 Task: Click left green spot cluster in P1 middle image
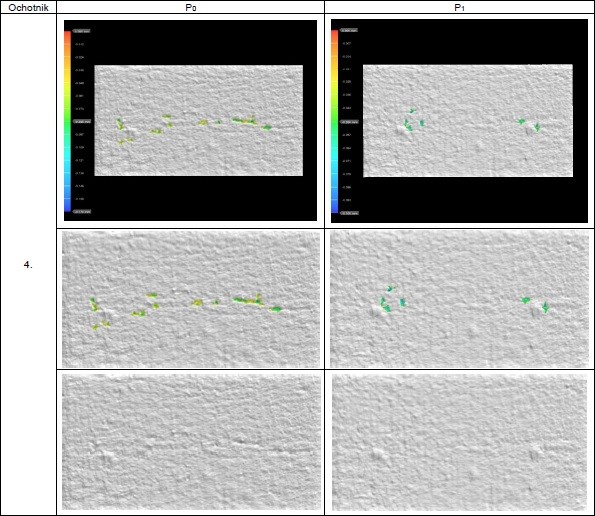coord(393,299)
